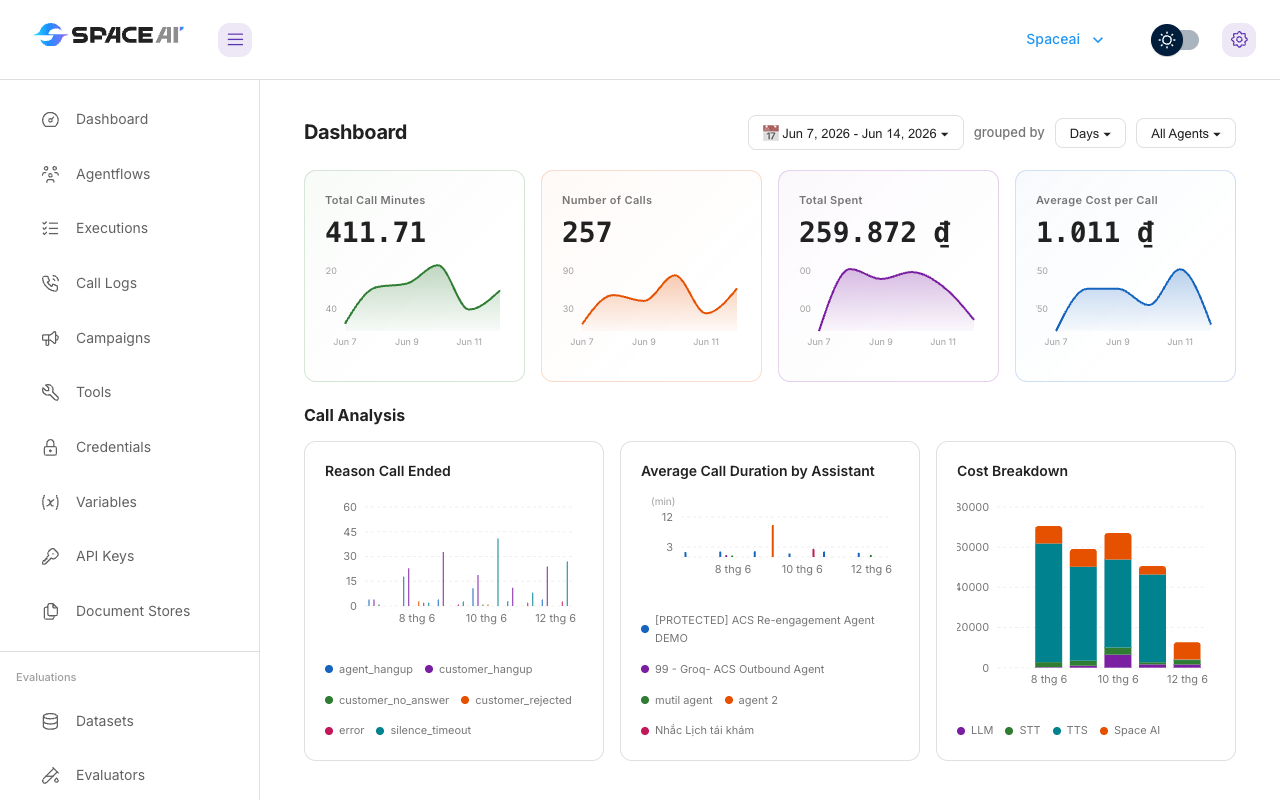This screenshot has width=1280, height=800.
Task: Toggle customer_hangup legend series
Action: coord(479,669)
